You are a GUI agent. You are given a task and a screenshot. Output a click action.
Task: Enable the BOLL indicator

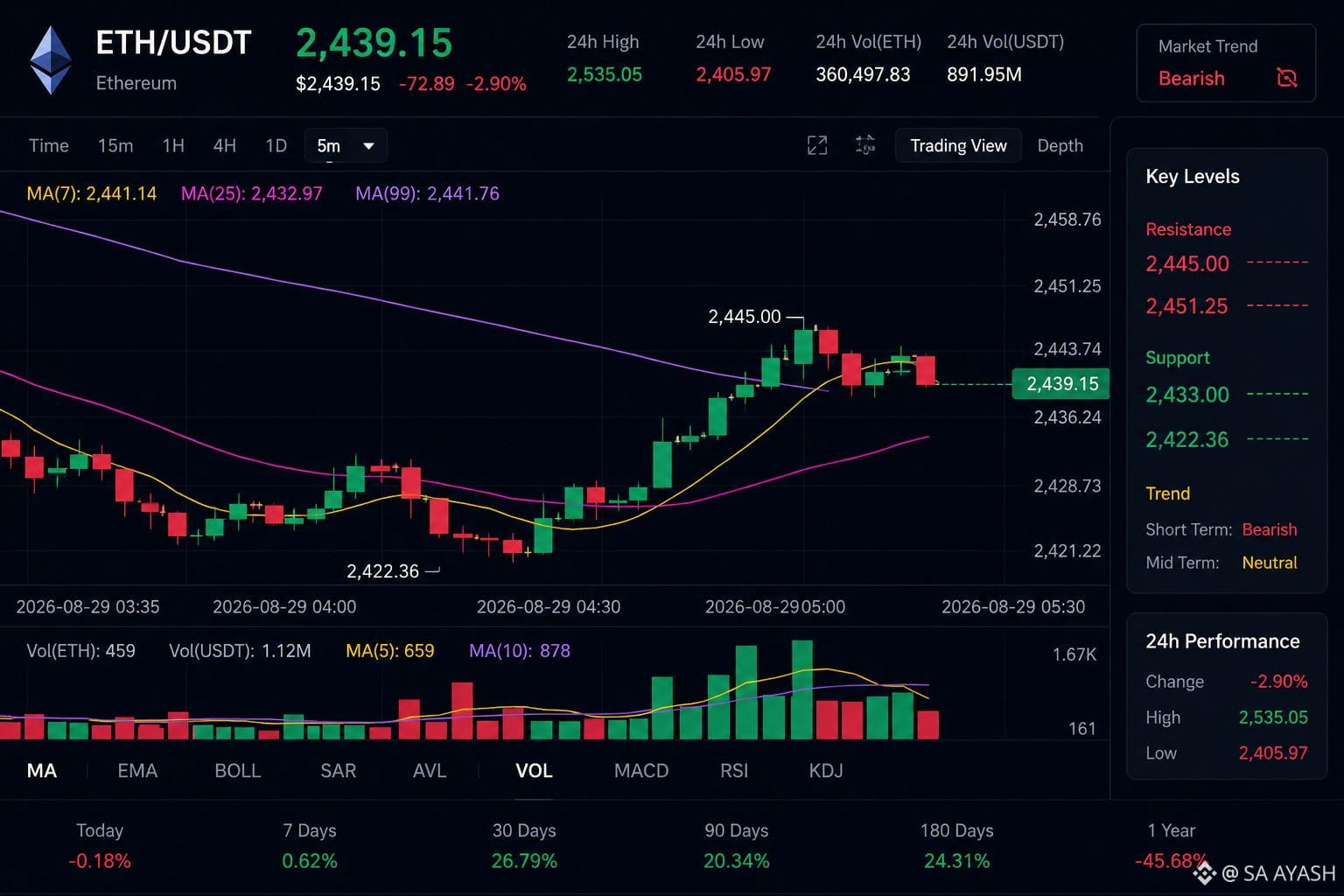[x=238, y=770]
